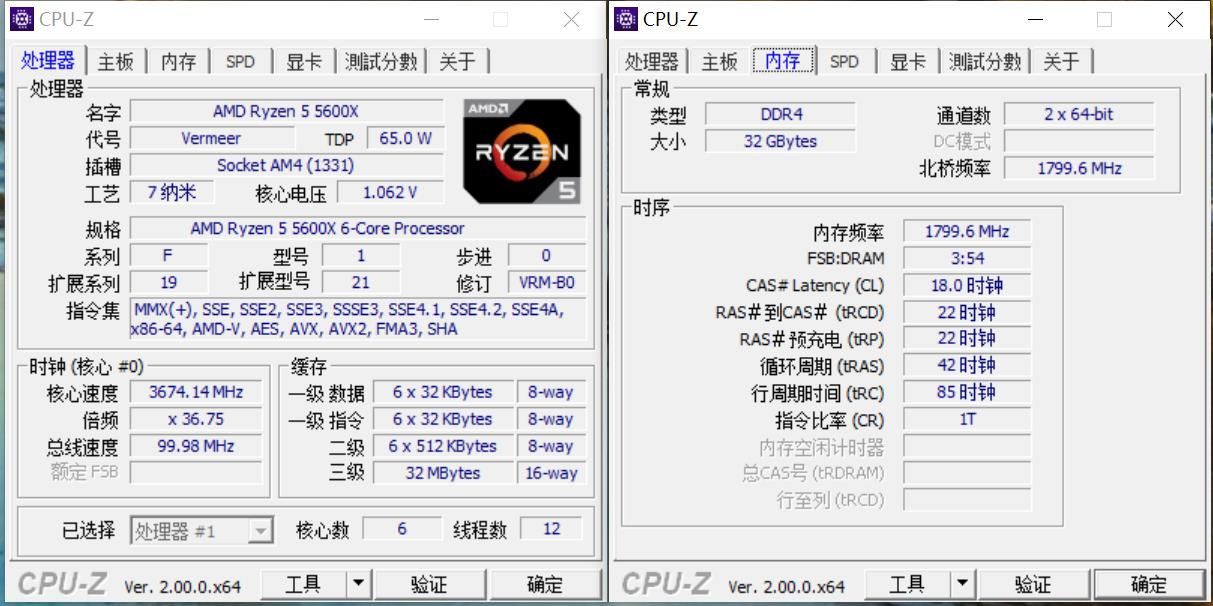The width and height of the screenshot is (1213, 606).
Task: Click the CPU-Z icon in left window title bar
Action: click(22, 18)
